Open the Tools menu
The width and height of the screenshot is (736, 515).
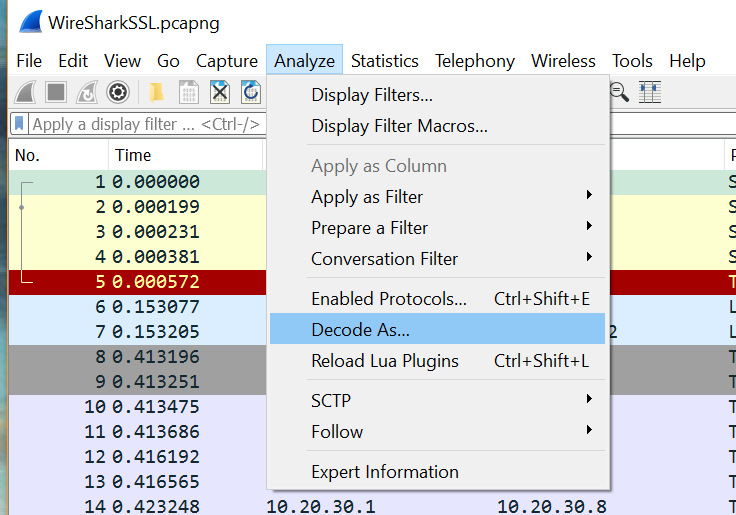pyautogui.click(x=632, y=61)
